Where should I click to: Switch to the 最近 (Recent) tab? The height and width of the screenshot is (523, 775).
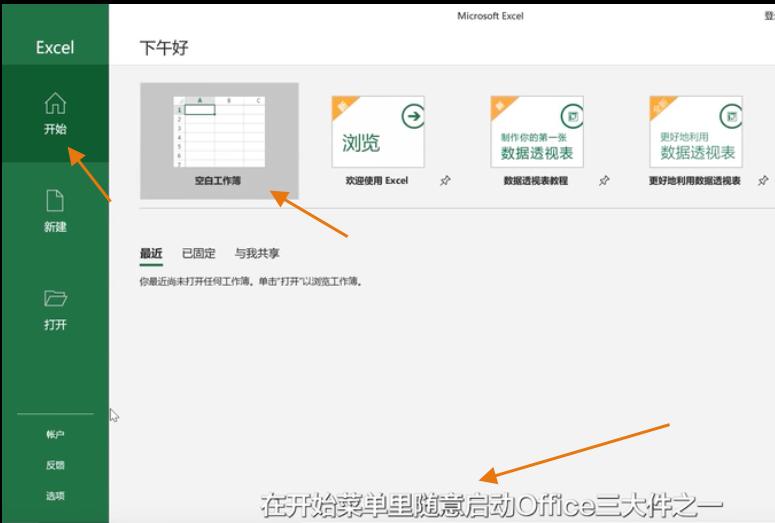tap(151, 254)
